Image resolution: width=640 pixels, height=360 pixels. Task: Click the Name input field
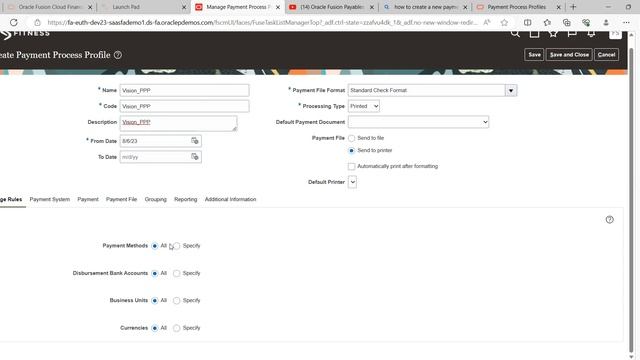tap(184, 90)
